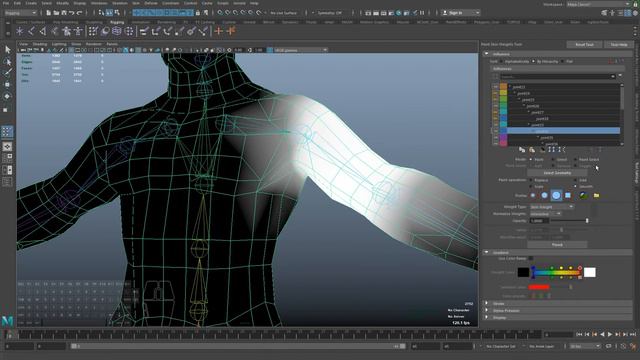
Task: Click the Opacity slider handle
Action: [587, 221]
